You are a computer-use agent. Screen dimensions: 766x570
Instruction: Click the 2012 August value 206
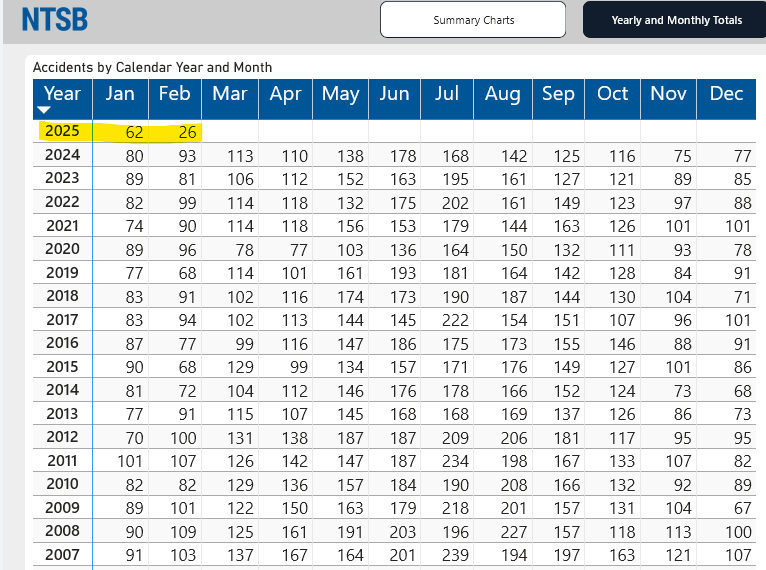pos(513,438)
